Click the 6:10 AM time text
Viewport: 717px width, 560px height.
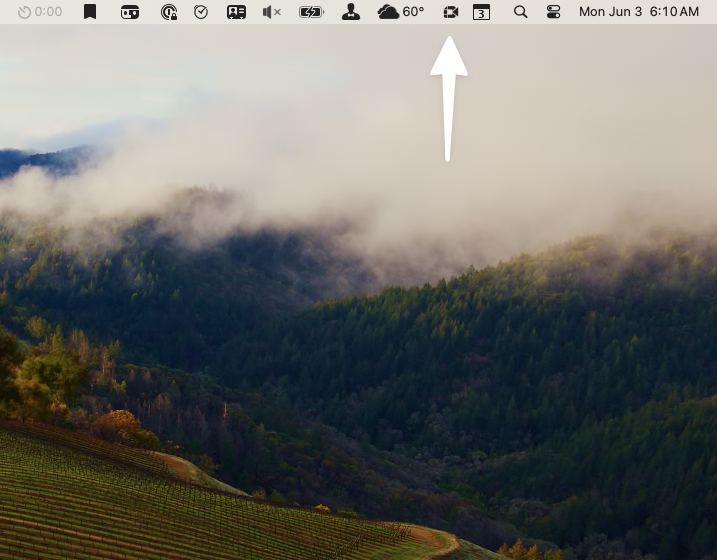pyautogui.click(x=674, y=12)
